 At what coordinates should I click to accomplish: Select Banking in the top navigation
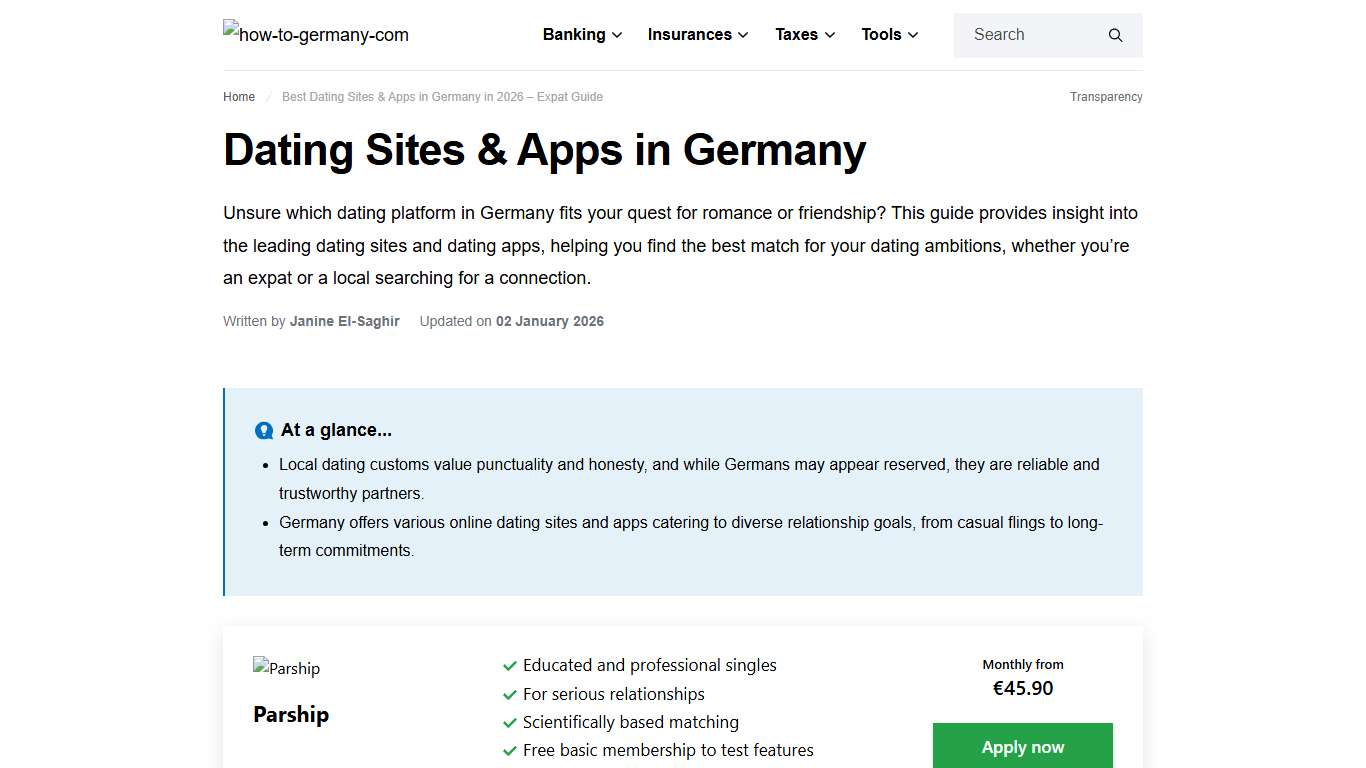coord(573,34)
